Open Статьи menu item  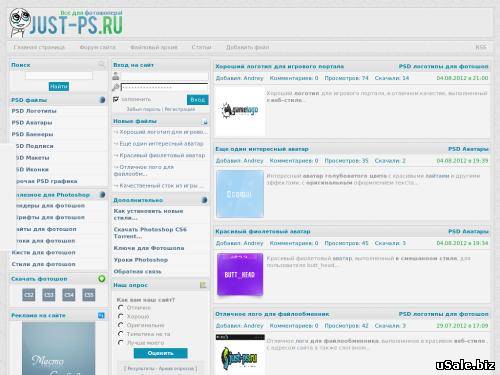coord(201,47)
